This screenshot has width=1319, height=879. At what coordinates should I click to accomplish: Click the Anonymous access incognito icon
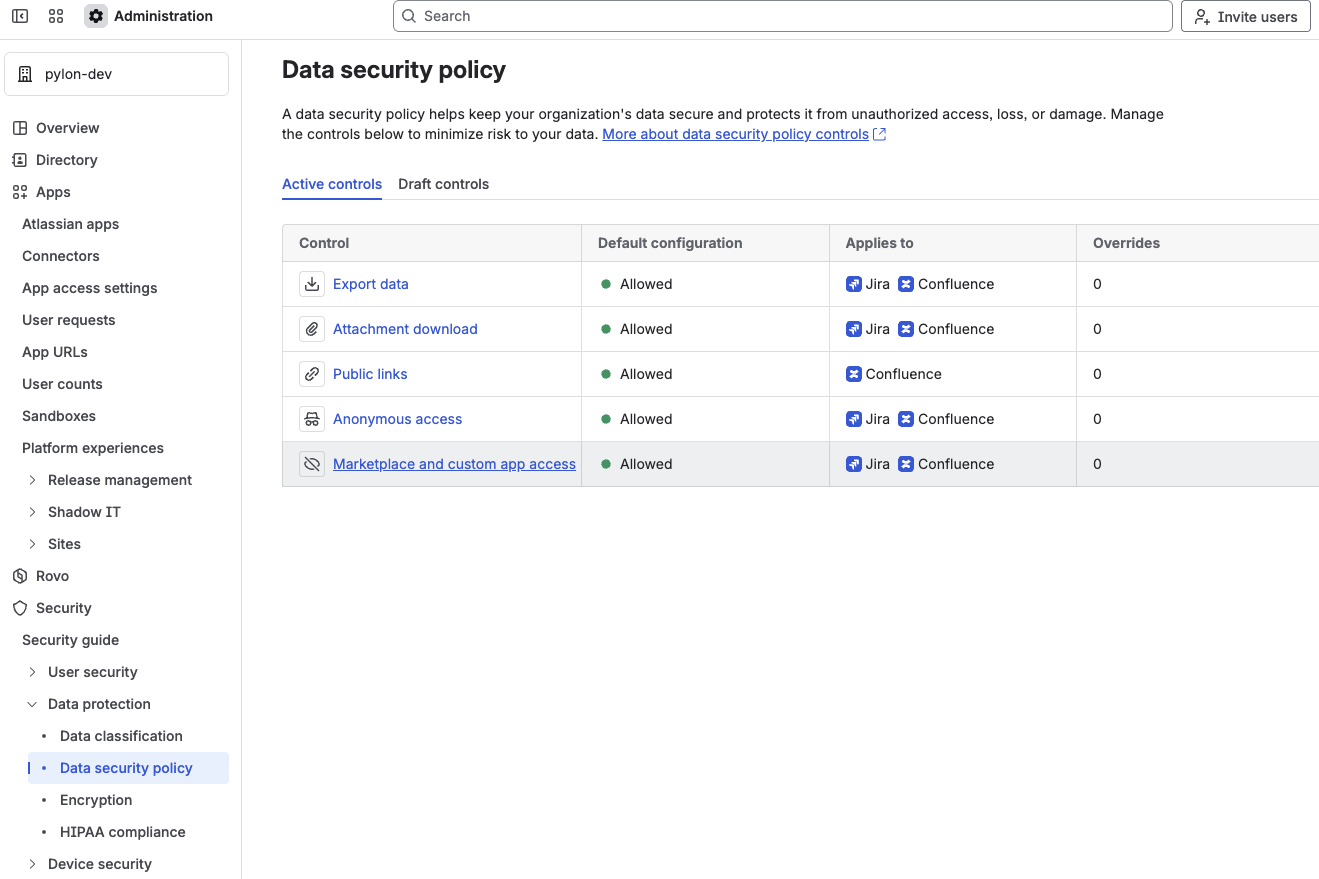click(x=312, y=419)
